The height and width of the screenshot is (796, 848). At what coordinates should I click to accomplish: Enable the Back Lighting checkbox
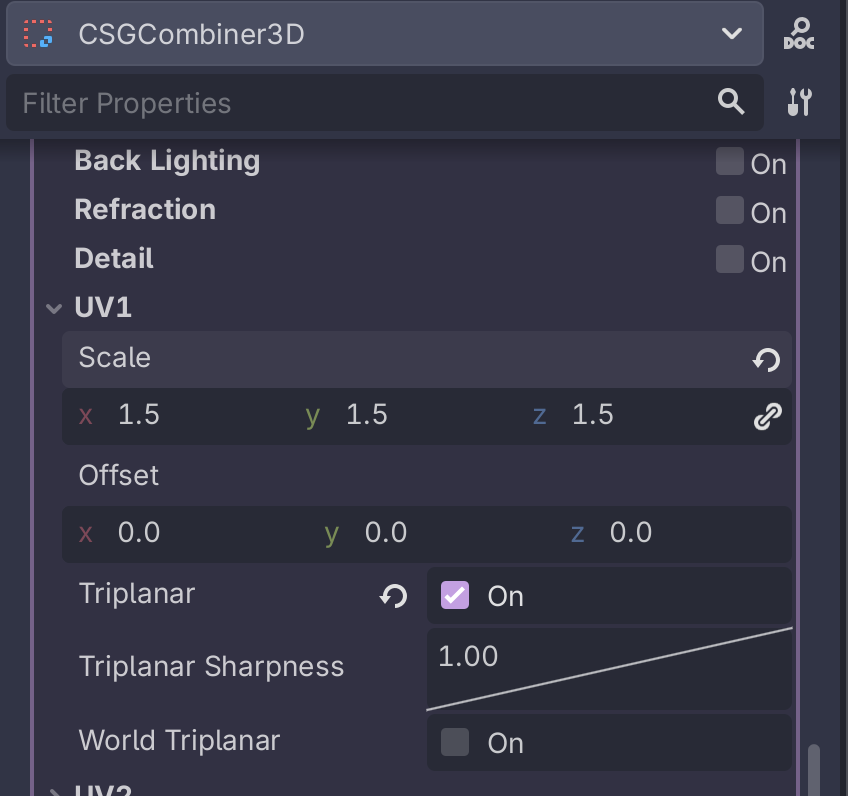[730, 162]
